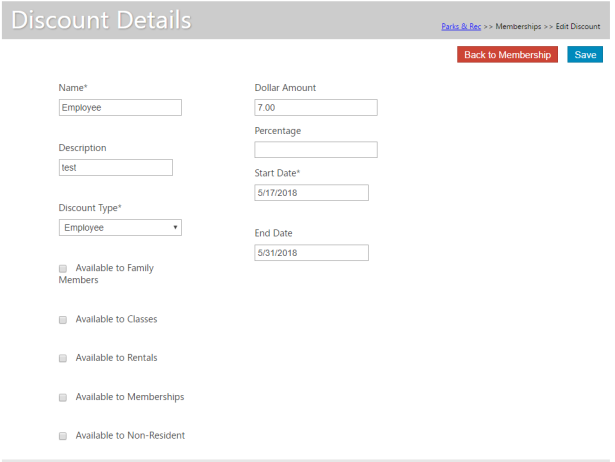Select the End Date field with 5/31/2018

311,253
